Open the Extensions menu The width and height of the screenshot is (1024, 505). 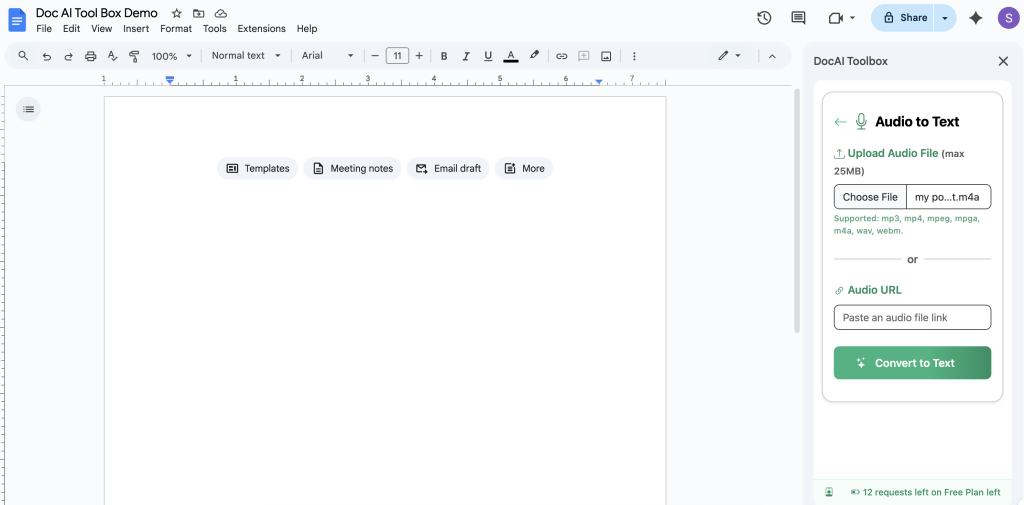(x=261, y=29)
